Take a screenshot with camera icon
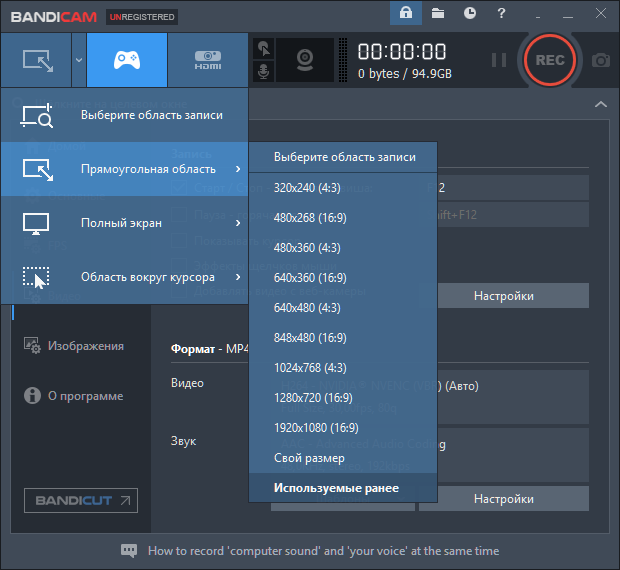The height and width of the screenshot is (570, 620). tap(601, 60)
